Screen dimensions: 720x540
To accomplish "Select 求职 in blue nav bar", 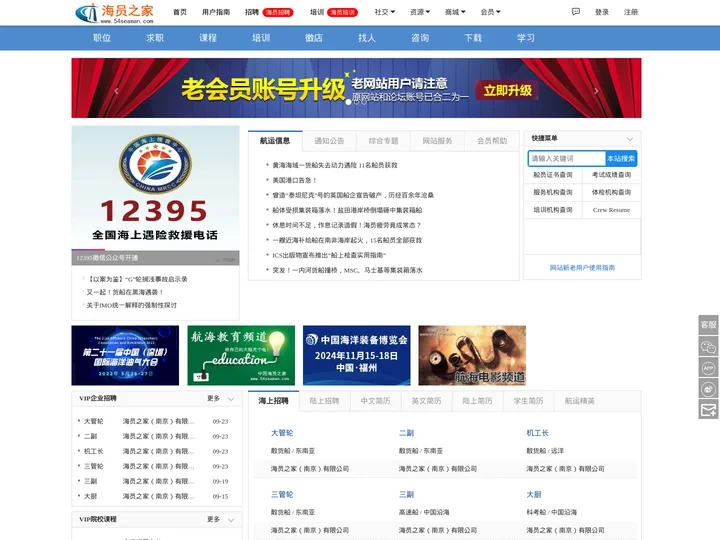I will [155, 38].
